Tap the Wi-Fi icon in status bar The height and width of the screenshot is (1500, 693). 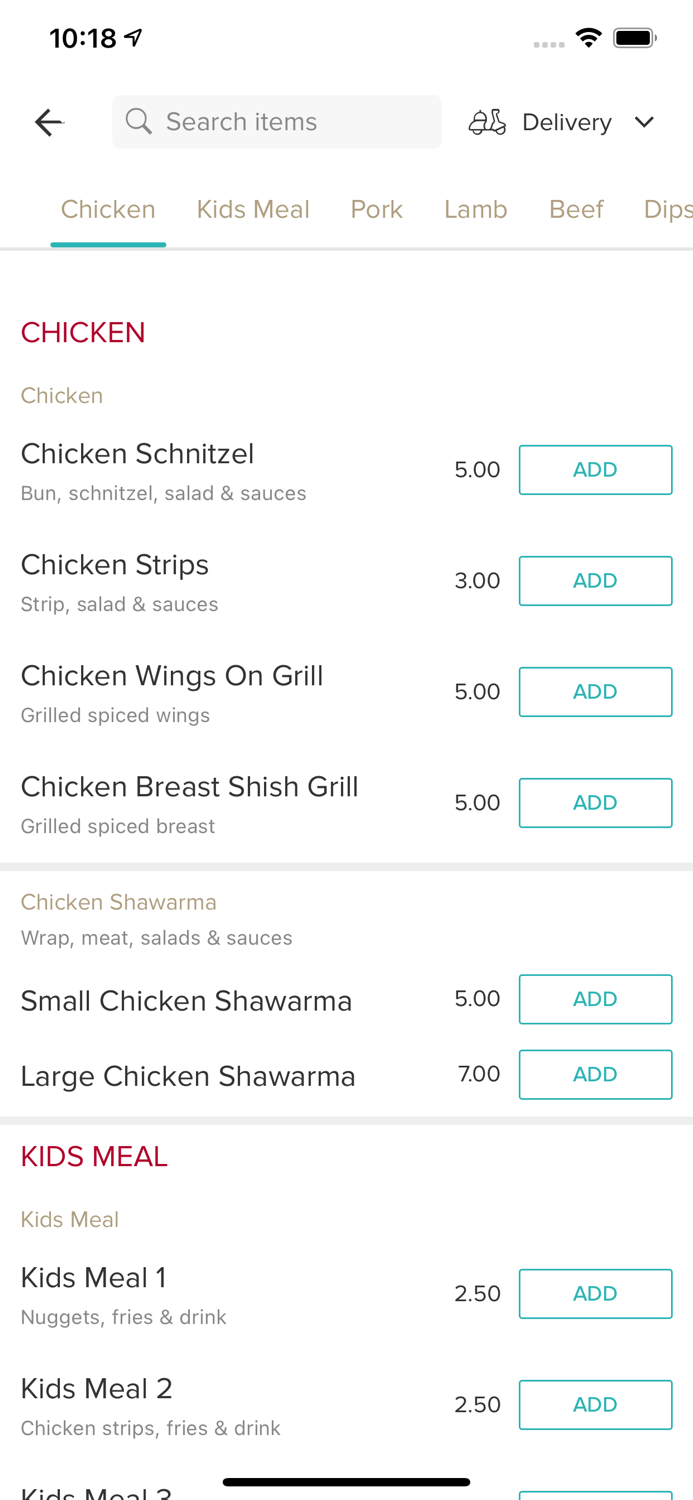(x=588, y=37)
